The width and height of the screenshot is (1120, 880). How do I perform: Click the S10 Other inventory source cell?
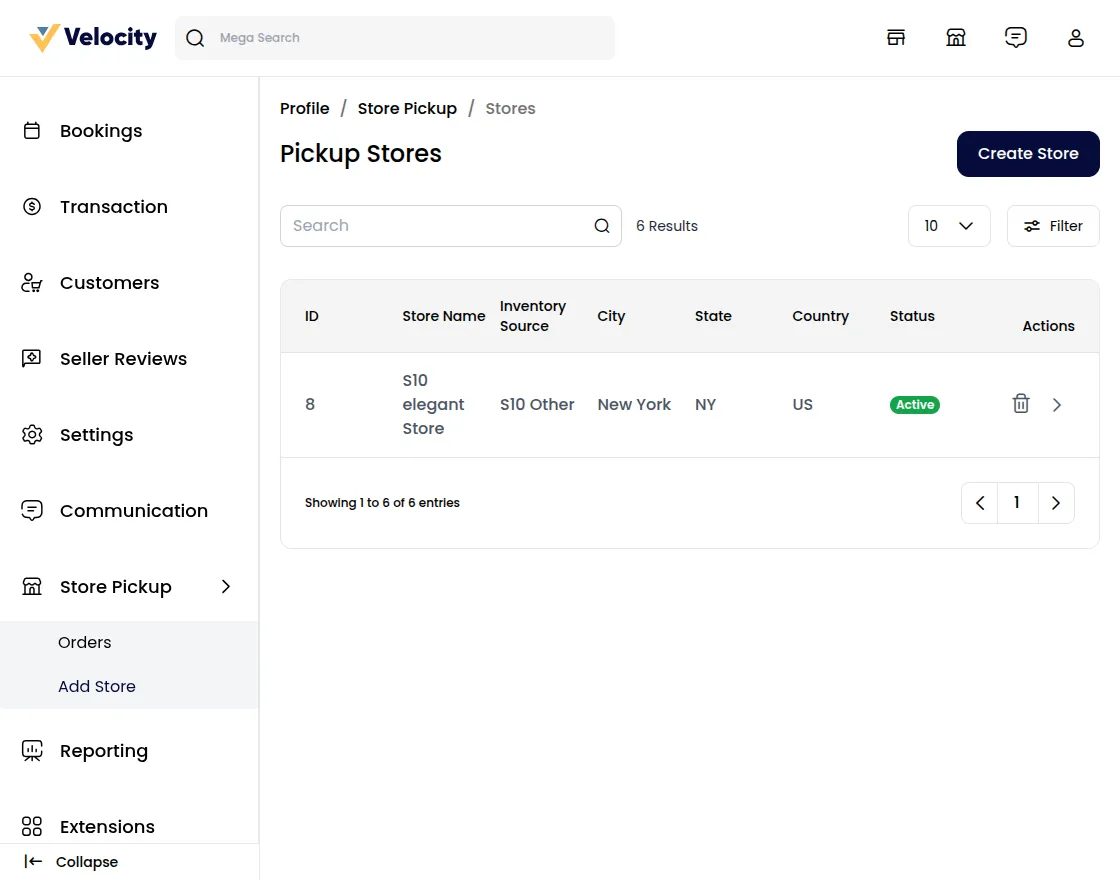pos(537,404)
